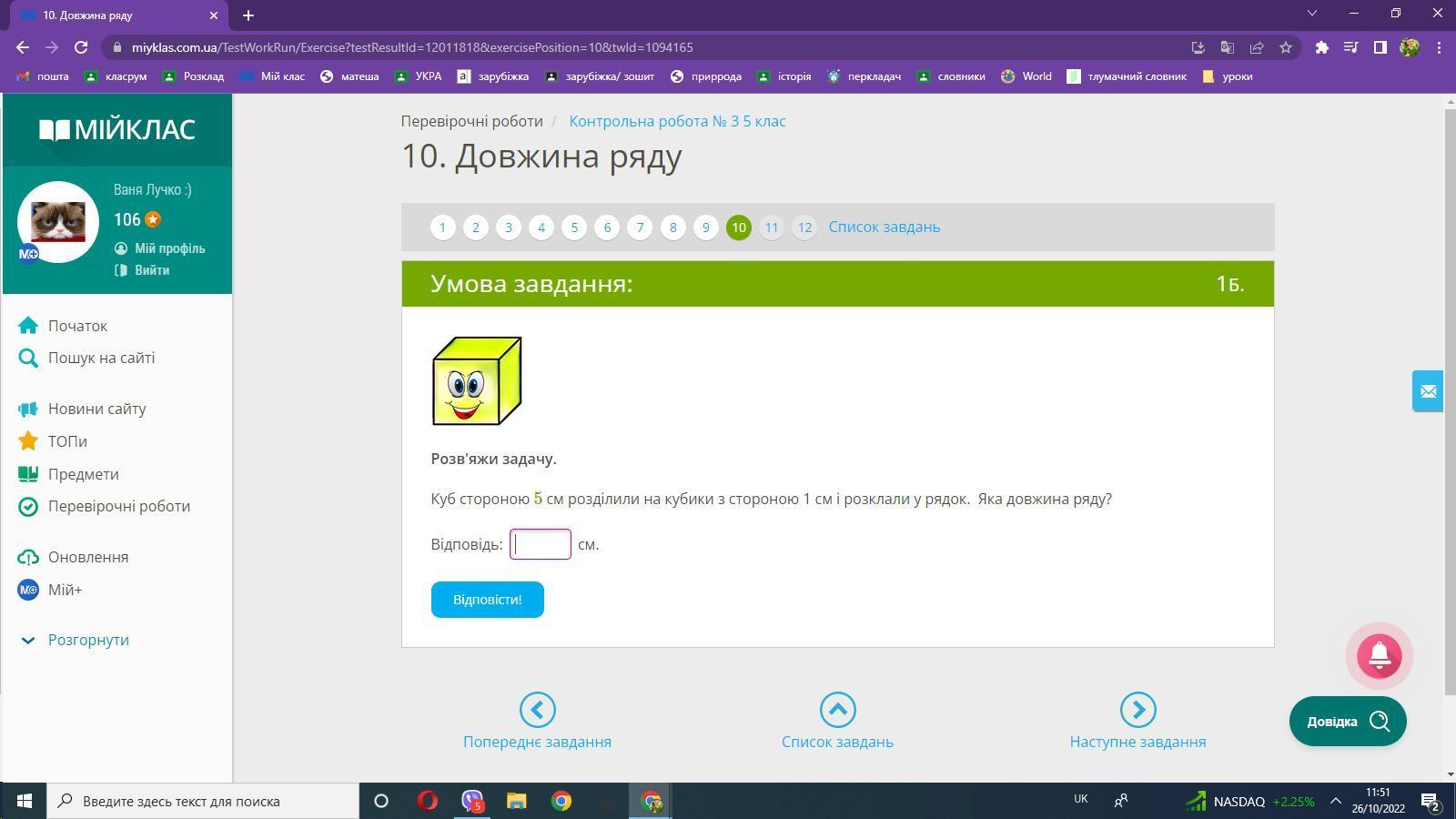Open Довідка help search button
This screenshot has height=819, width=1456.
pyautogui.click(x=1348, y=722)
